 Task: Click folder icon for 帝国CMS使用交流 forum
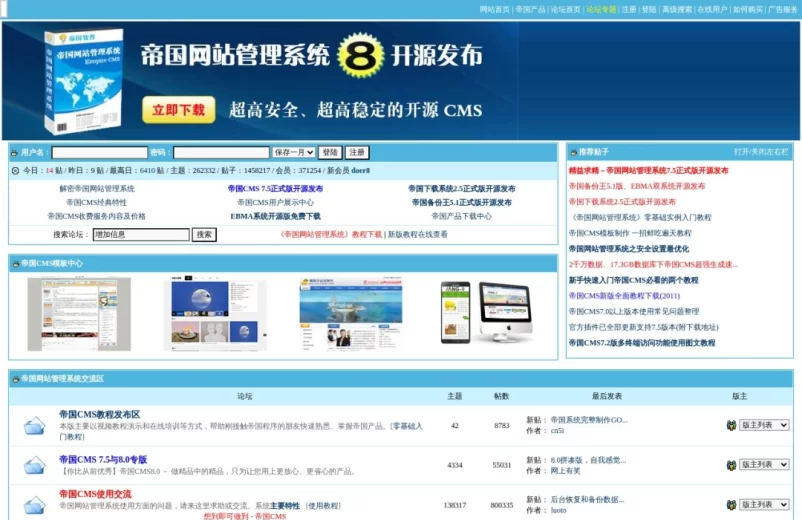point(34,505)
